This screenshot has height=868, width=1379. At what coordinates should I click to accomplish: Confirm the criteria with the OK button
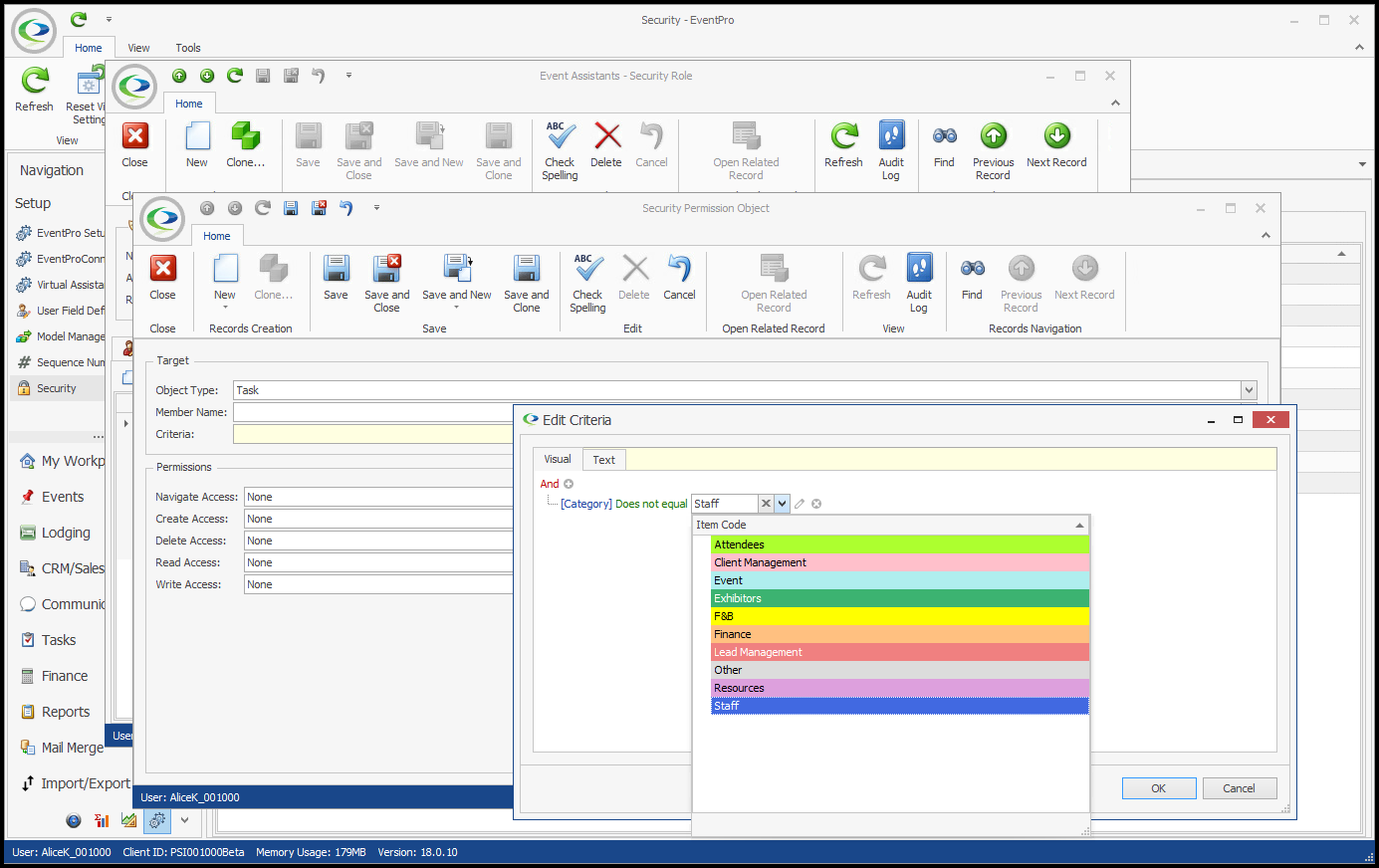[1159, 788]
